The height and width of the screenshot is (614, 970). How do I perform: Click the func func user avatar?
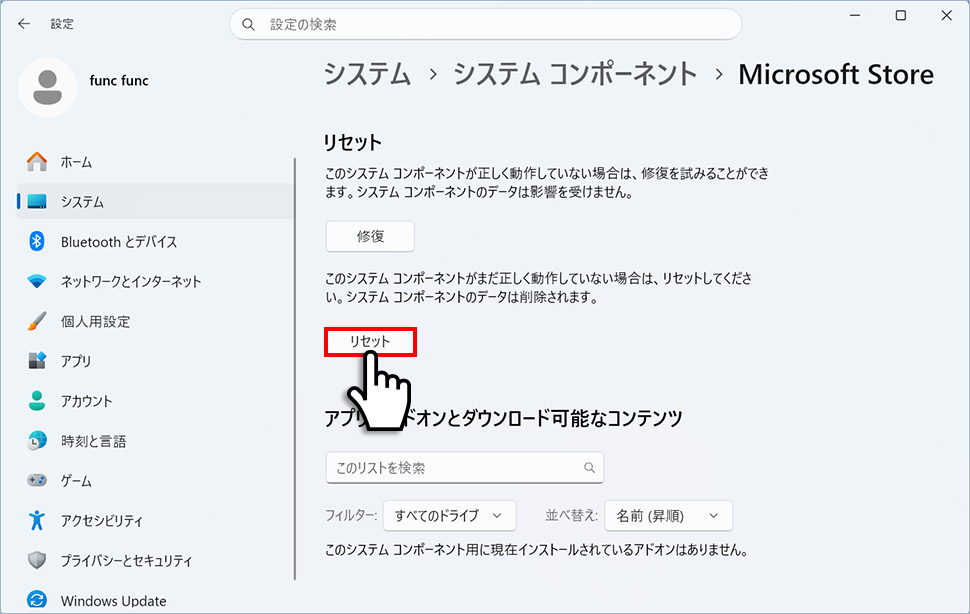(x=48, y=87)
